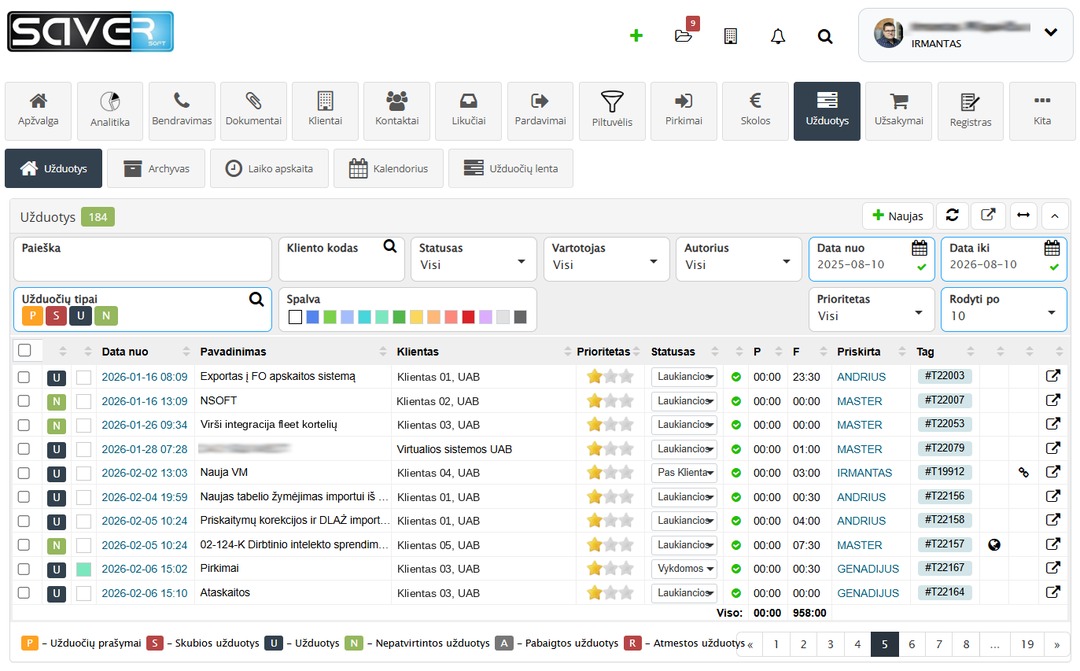Open the Data iki calendar picker
The image size is (1080, 671).
point(1051,247)
